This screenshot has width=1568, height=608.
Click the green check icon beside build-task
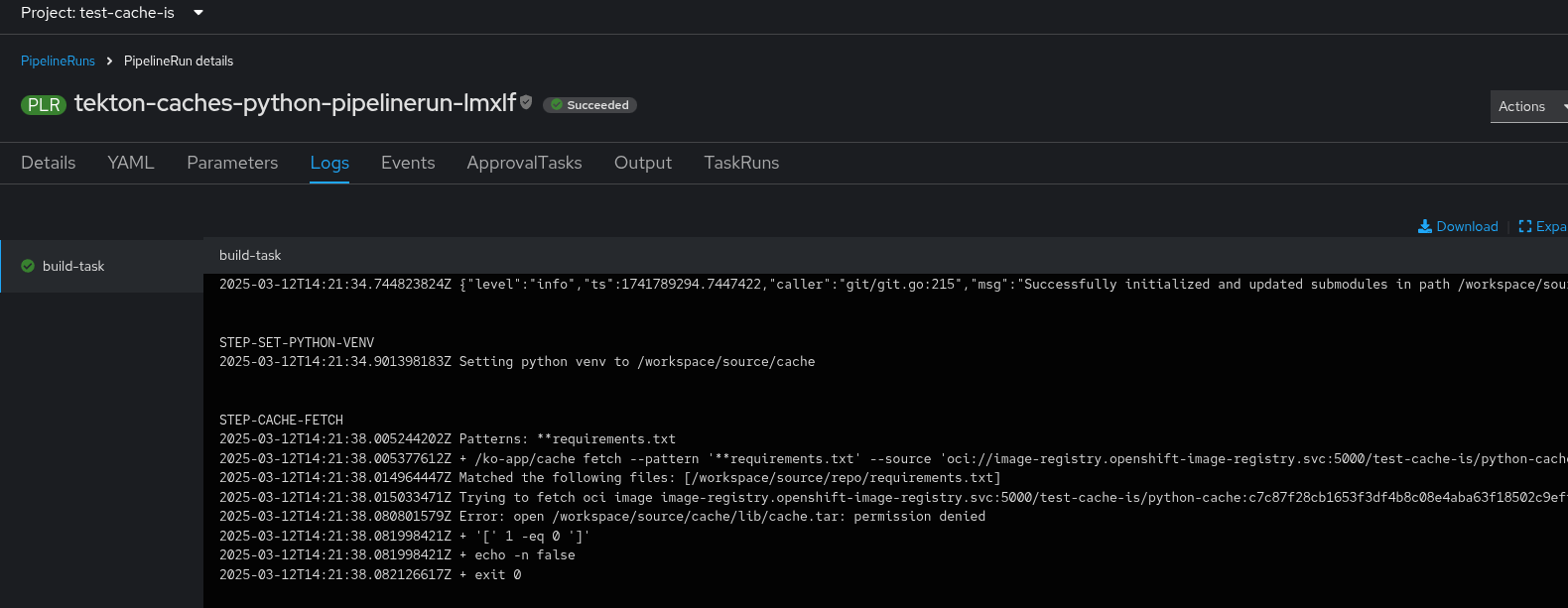click(x=28, y=266)
